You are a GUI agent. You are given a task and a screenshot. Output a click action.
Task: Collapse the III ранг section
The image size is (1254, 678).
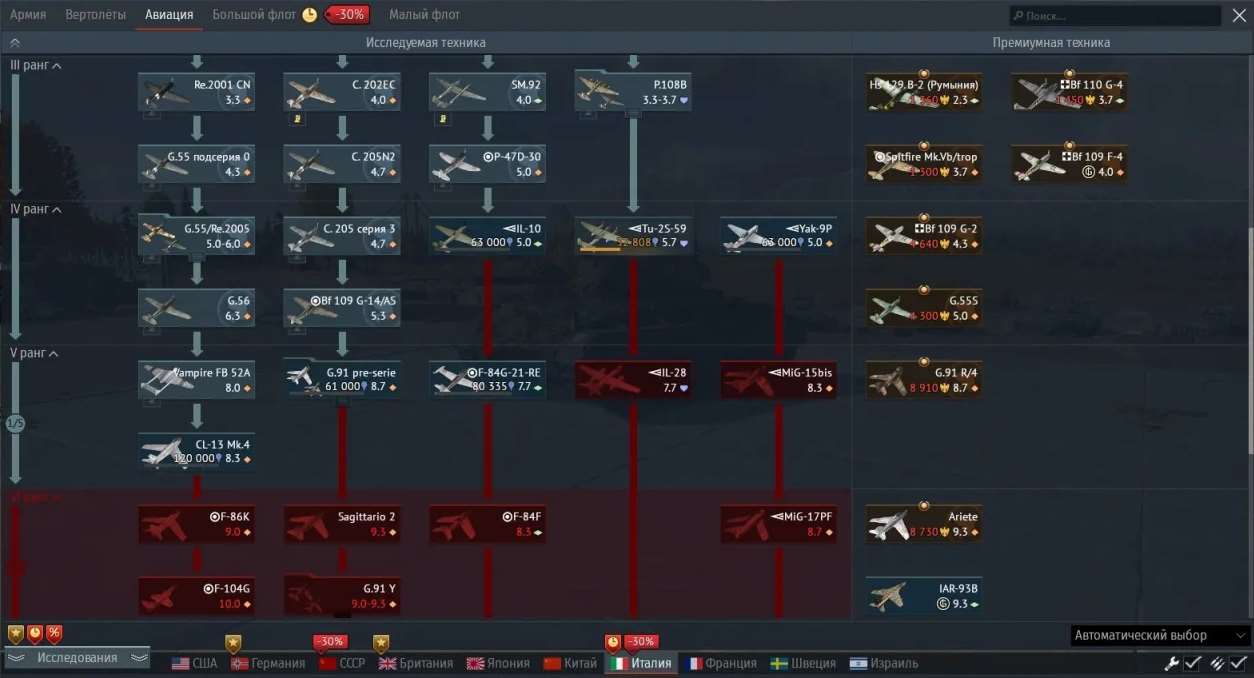35,65
